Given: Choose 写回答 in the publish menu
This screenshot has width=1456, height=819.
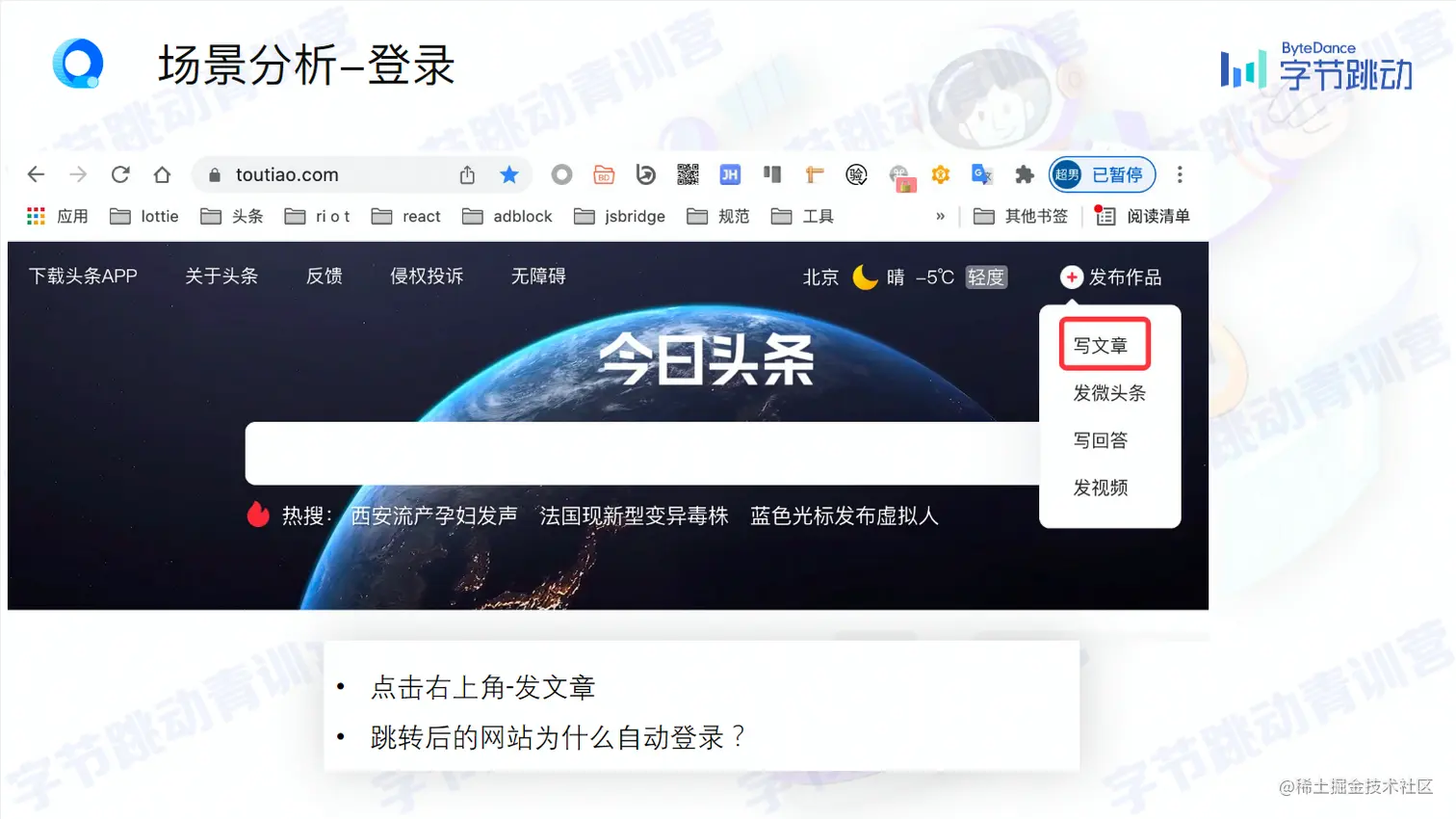Looking at the screenshot, I should coord(1101,440).
